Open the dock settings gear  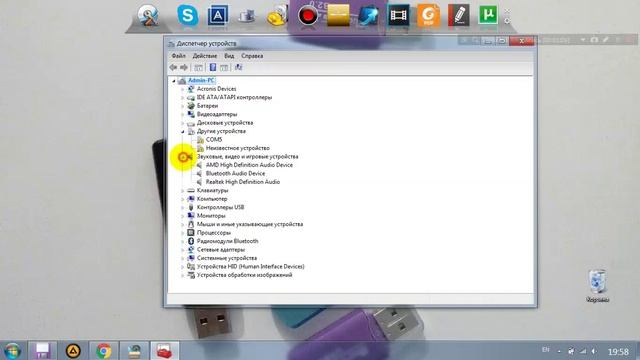[x=507, y=20]
